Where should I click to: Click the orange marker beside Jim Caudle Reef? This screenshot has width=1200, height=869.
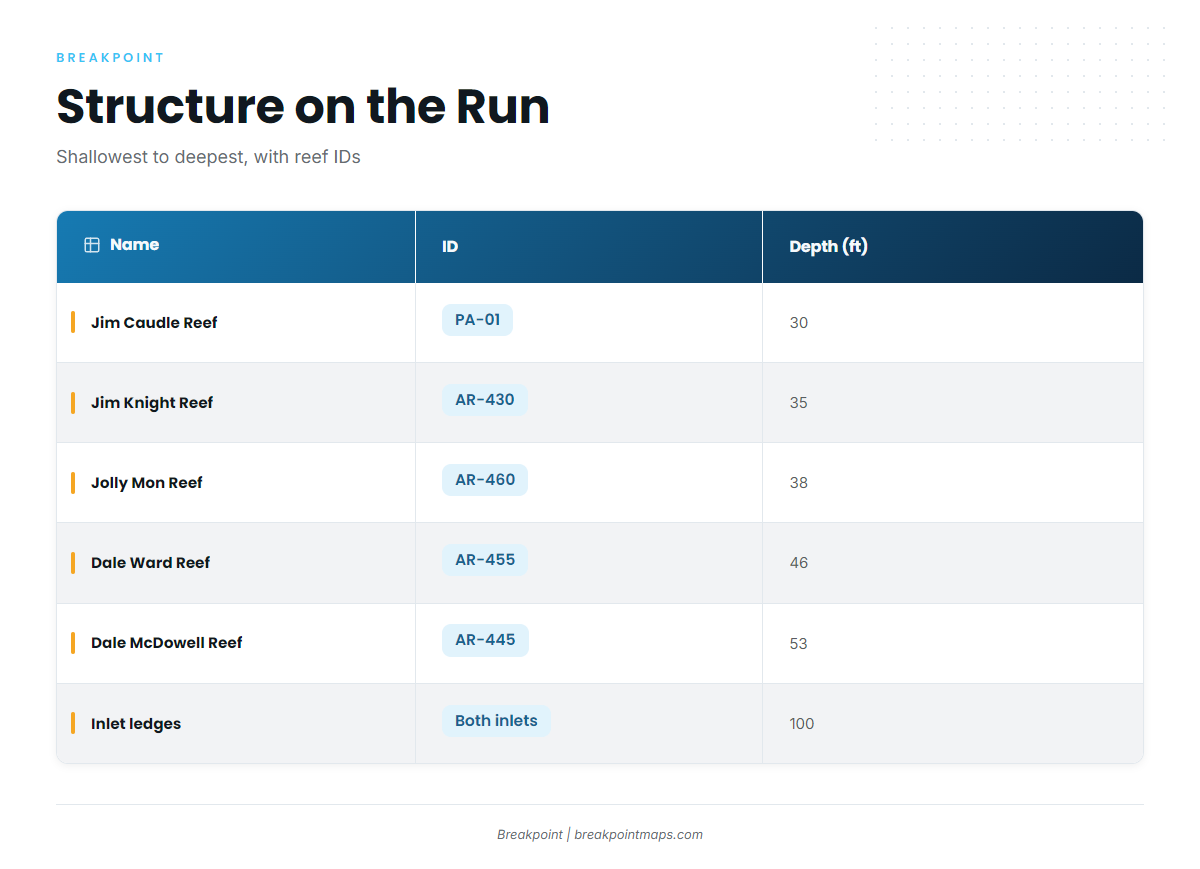pos(73,322)
